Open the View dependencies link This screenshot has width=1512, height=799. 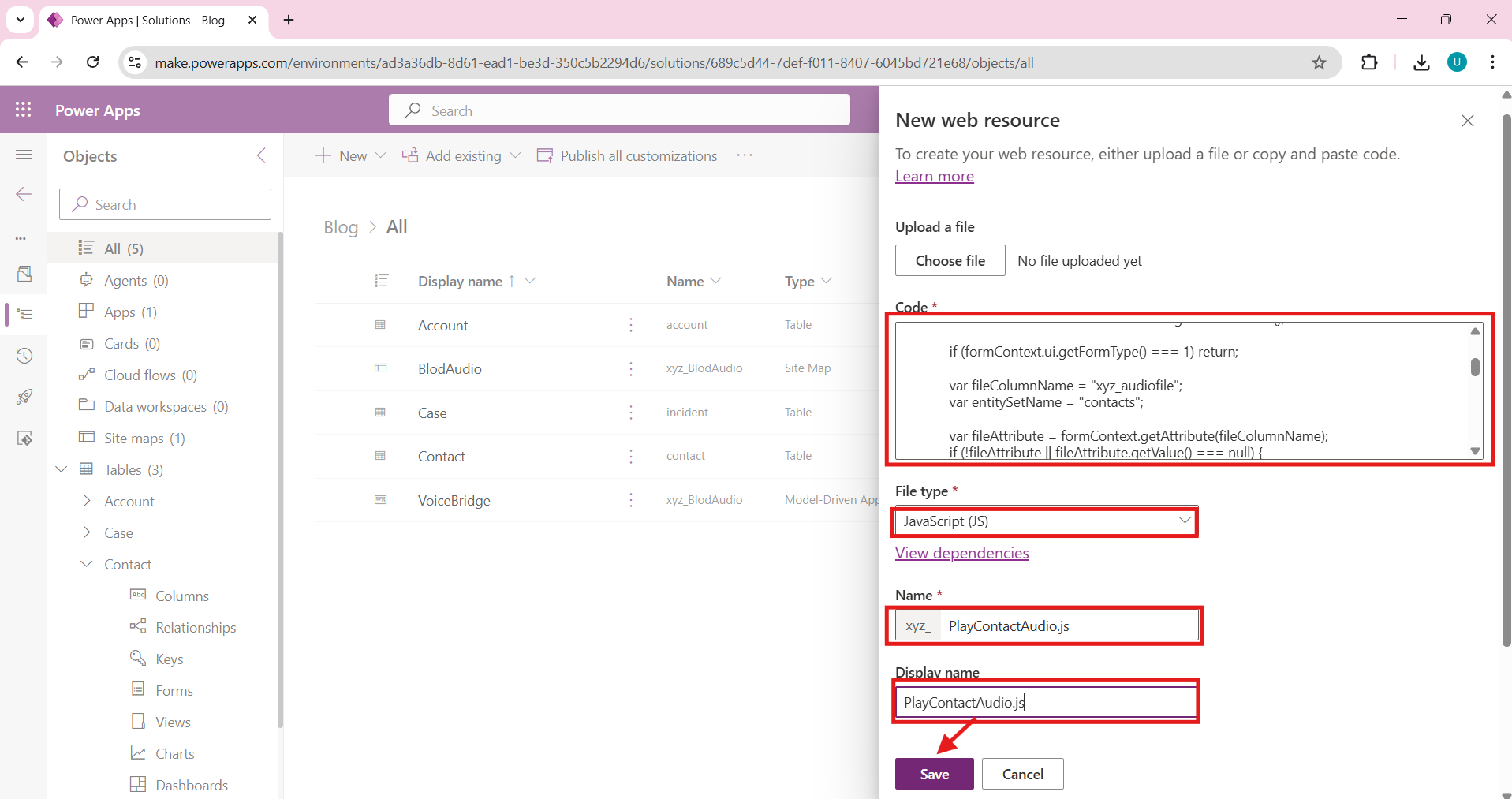(961, 554)
